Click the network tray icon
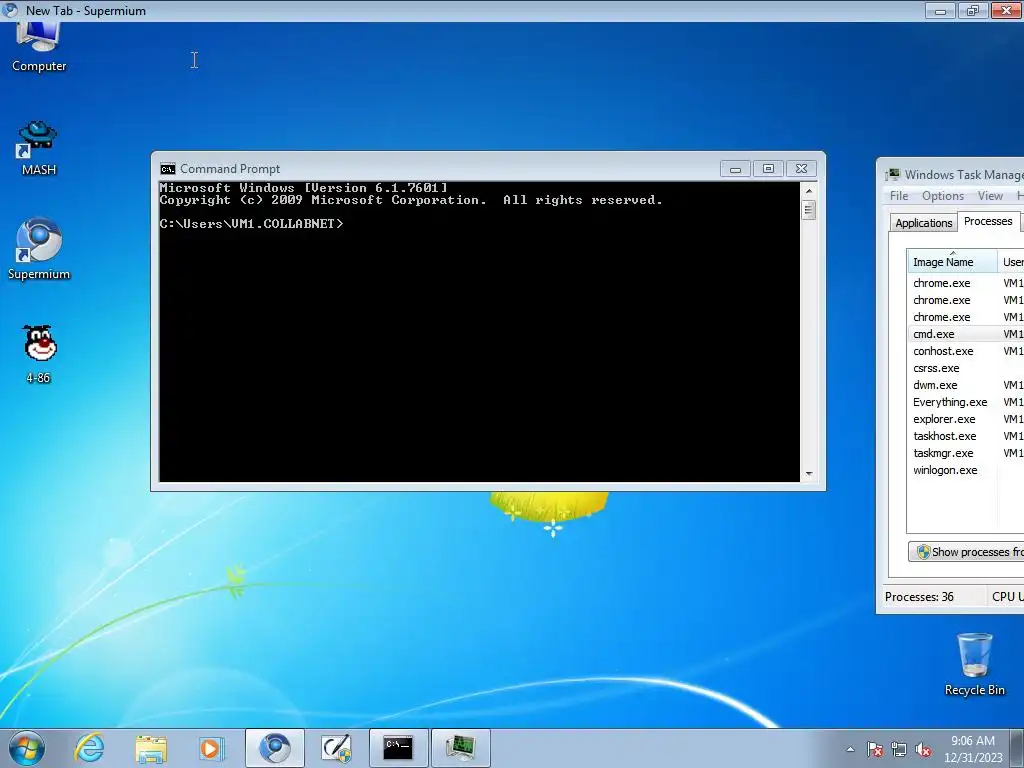Image resolution: width=1024 pixels, height=768 pixels. coord(899,749)
